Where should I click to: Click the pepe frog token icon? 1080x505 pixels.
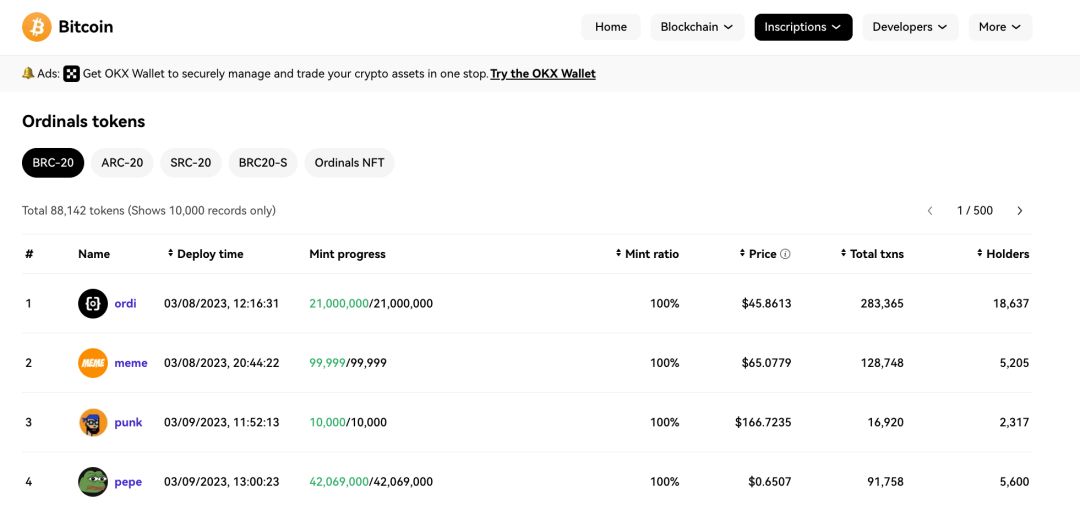[x=93, y=482]
